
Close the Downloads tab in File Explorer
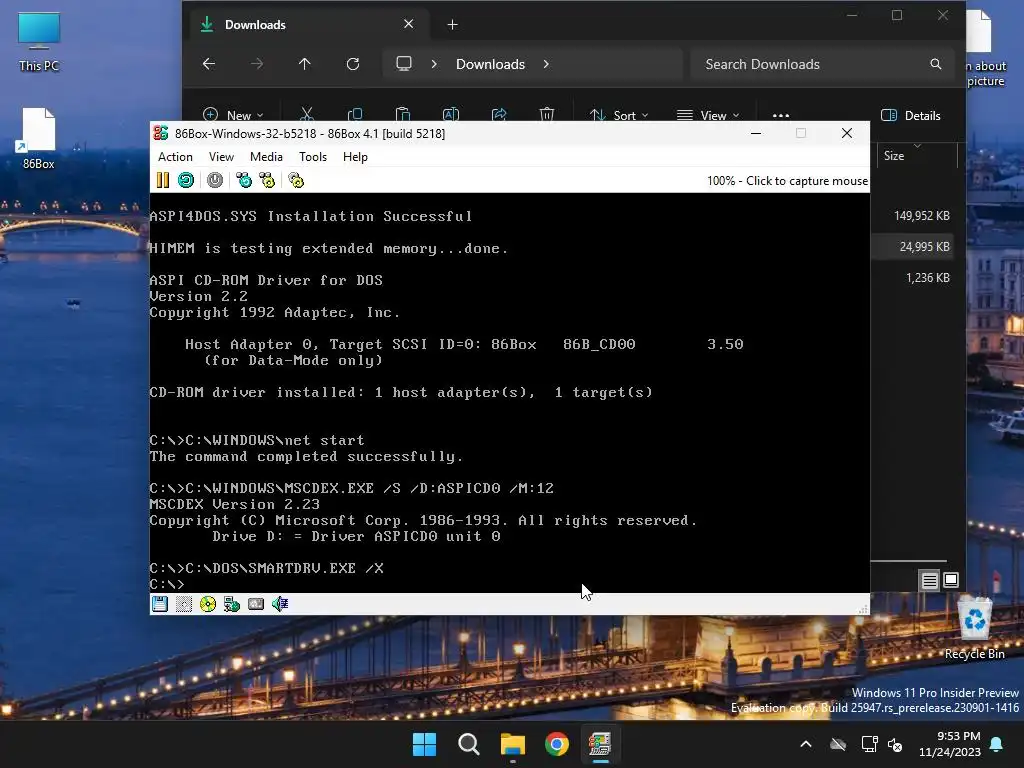pos(409,24)
